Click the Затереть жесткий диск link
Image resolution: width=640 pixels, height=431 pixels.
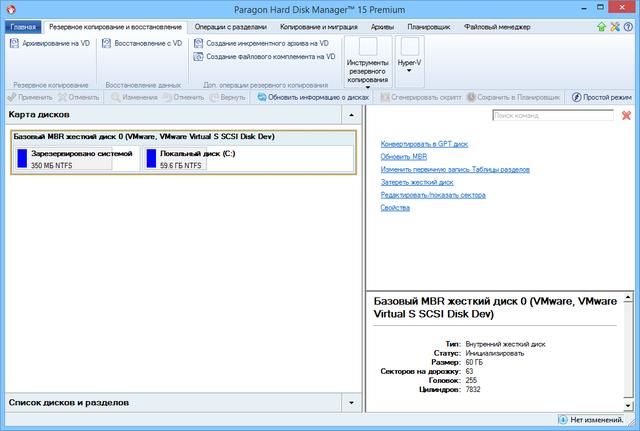click(416, 183)
